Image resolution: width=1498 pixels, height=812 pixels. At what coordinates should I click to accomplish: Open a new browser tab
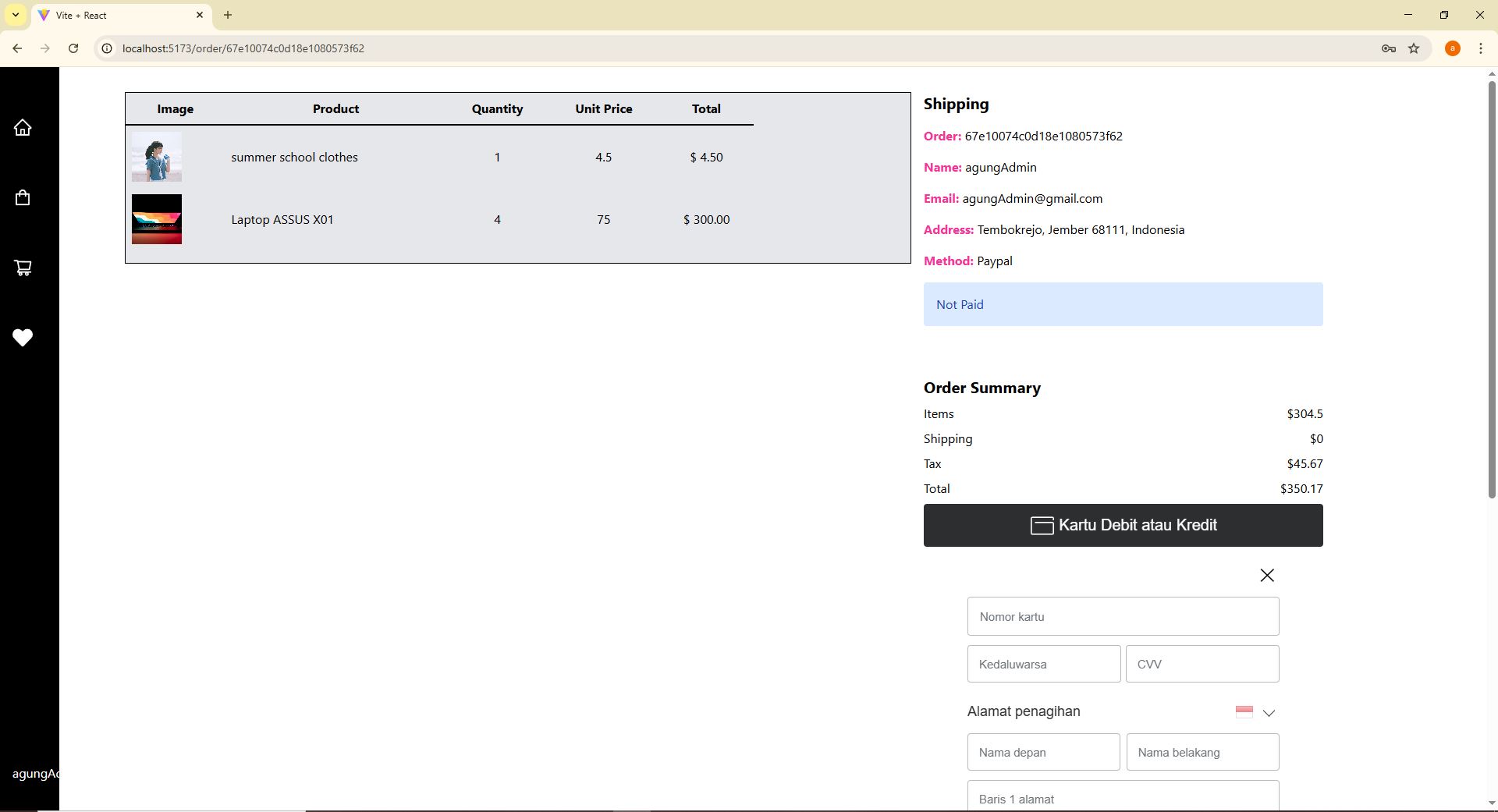click(228, 15)
